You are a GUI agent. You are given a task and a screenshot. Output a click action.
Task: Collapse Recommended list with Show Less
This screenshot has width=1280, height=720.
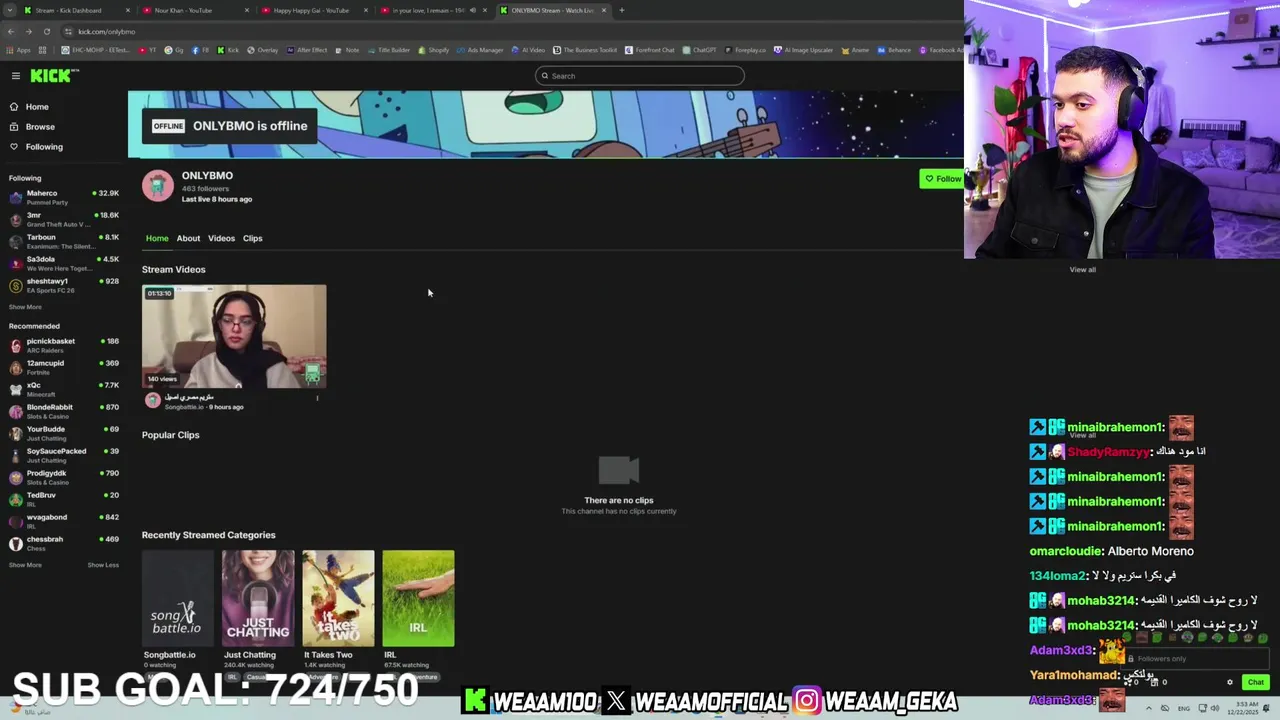pos(103,565)
